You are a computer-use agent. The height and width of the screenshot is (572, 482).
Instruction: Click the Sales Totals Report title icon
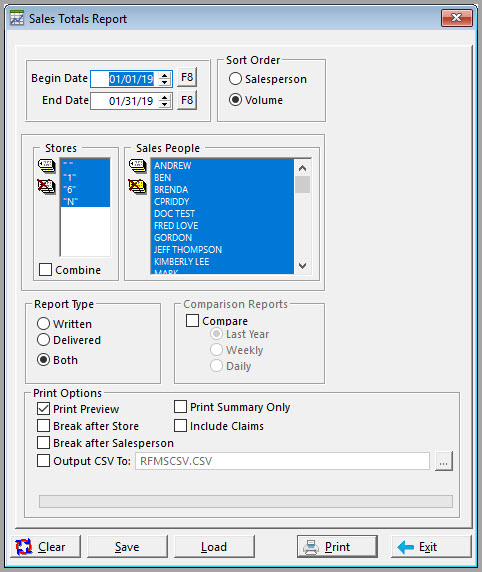pyautogui.click(x=17, y=18)
